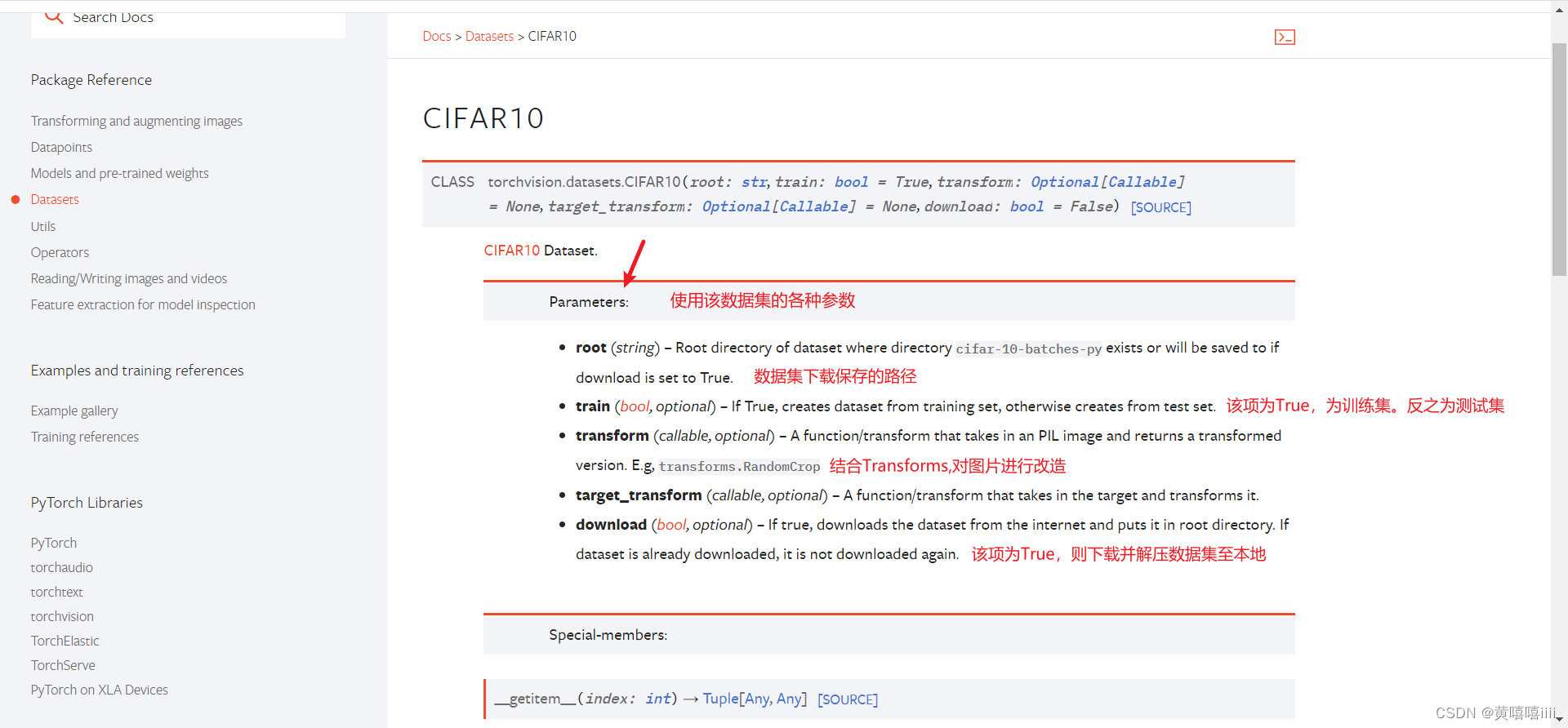Click Callable type in target_transform signature
This screenshot has width=1568, height=728.
813,206
